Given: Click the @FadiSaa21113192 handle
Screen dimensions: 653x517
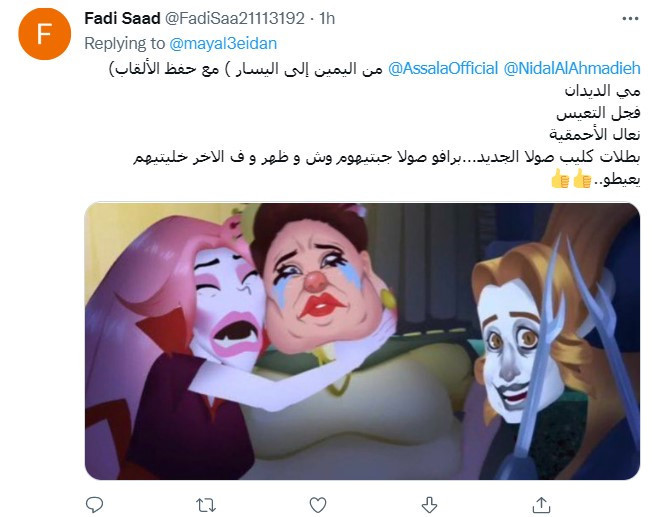Looking at the screenshot, I should click(235, 18).
